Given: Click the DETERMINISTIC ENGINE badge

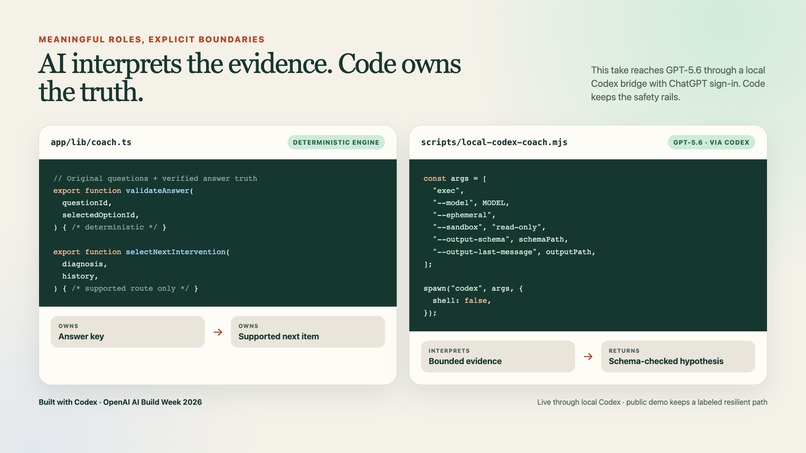Looking at the screenshot, I should tap(336, 142).
